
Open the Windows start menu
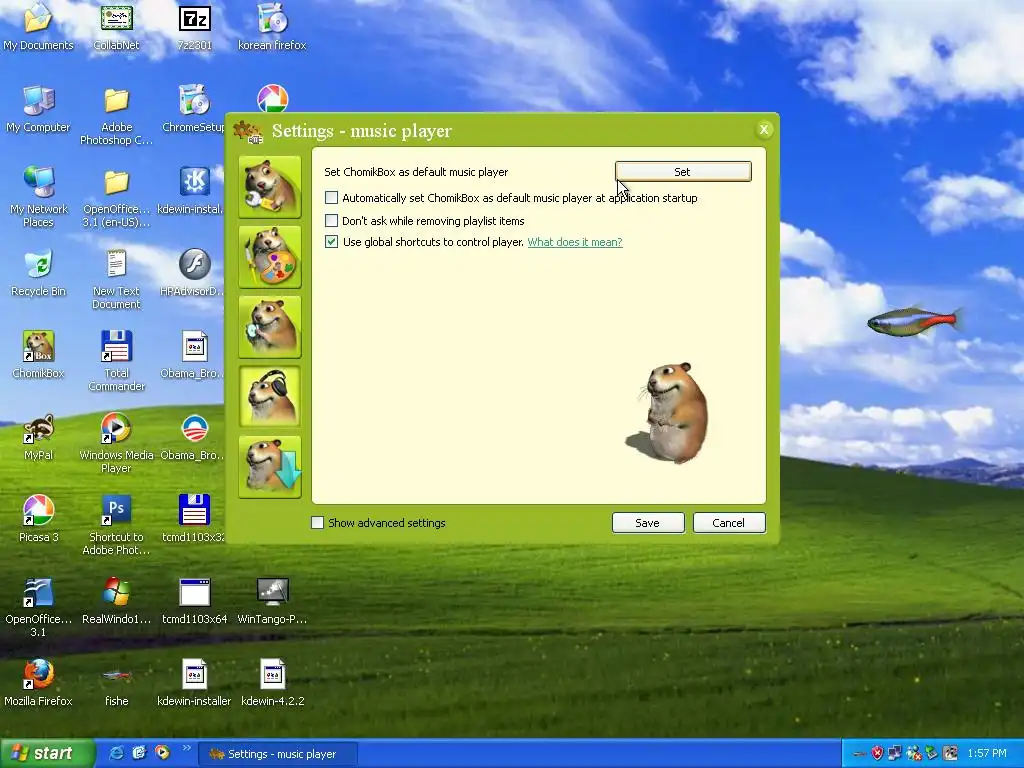coord(47,753)
